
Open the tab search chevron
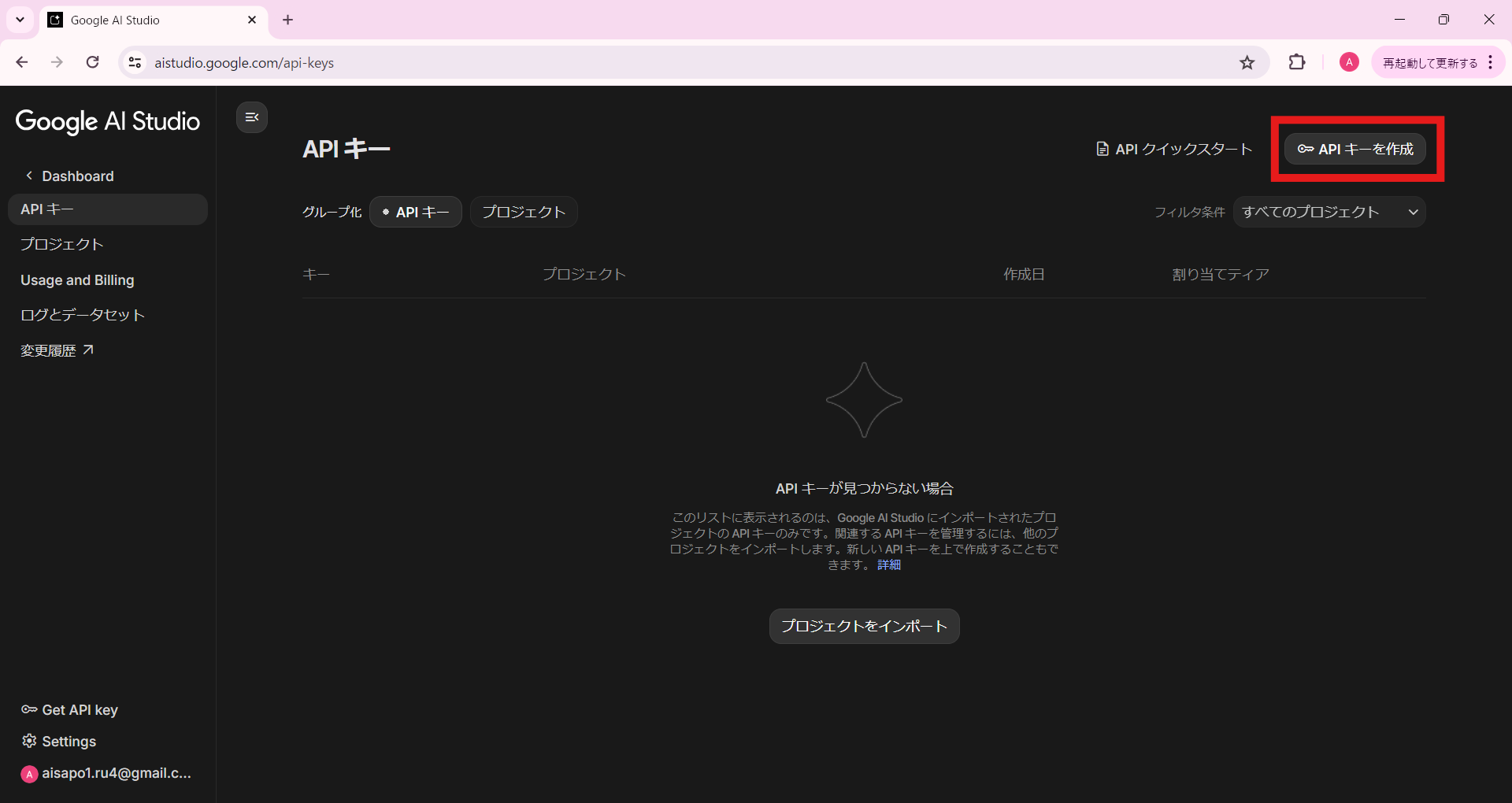point(20,20)
